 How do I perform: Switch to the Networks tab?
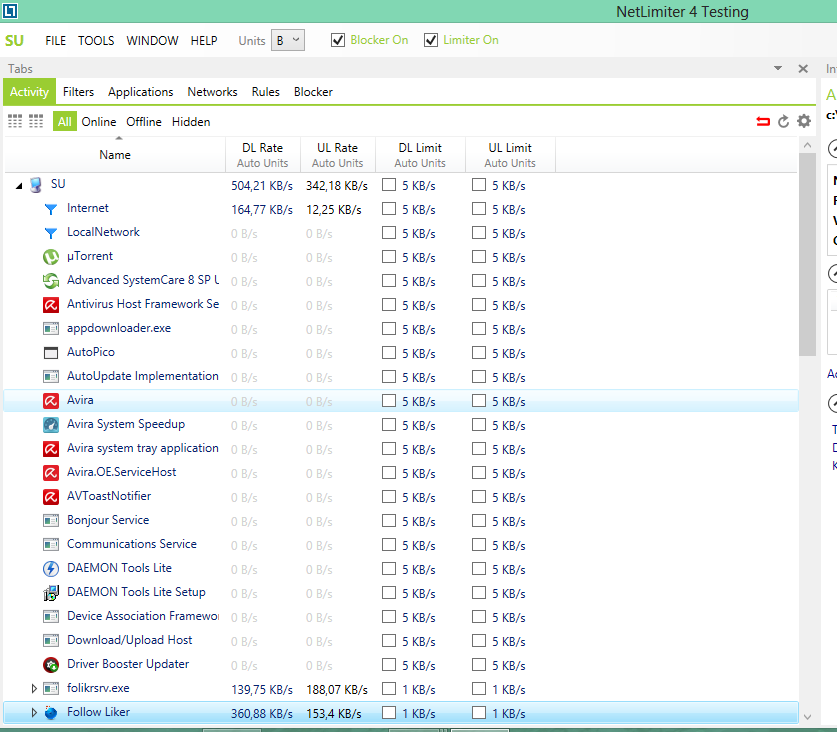coord(212,92)
